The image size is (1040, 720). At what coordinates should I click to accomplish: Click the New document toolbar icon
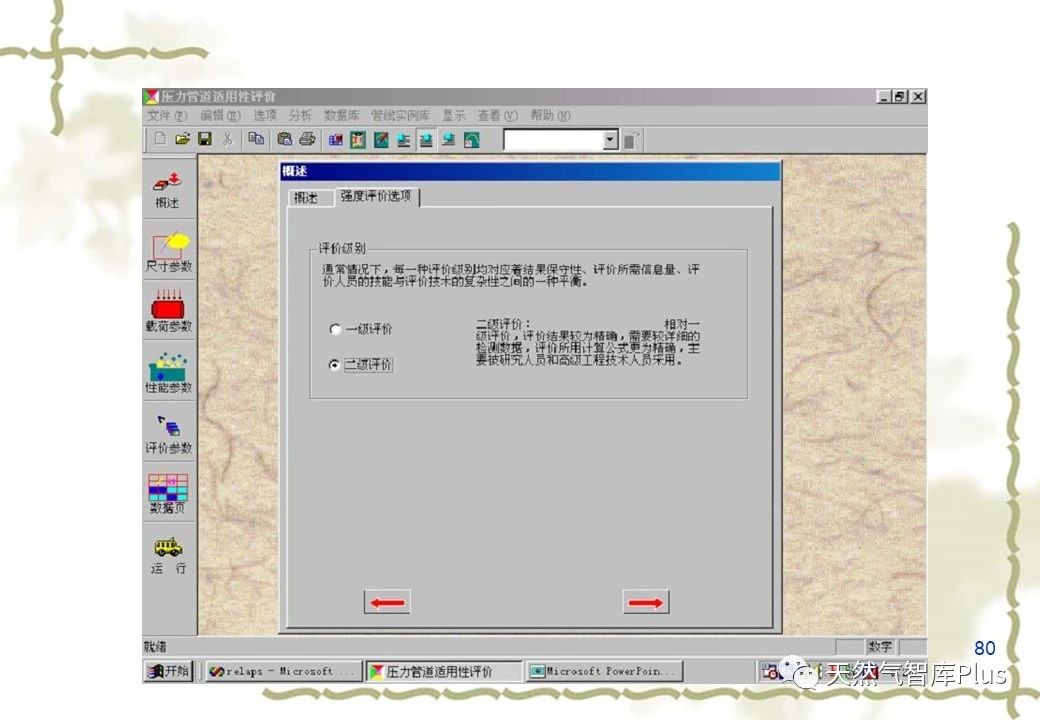pos(160,139)
